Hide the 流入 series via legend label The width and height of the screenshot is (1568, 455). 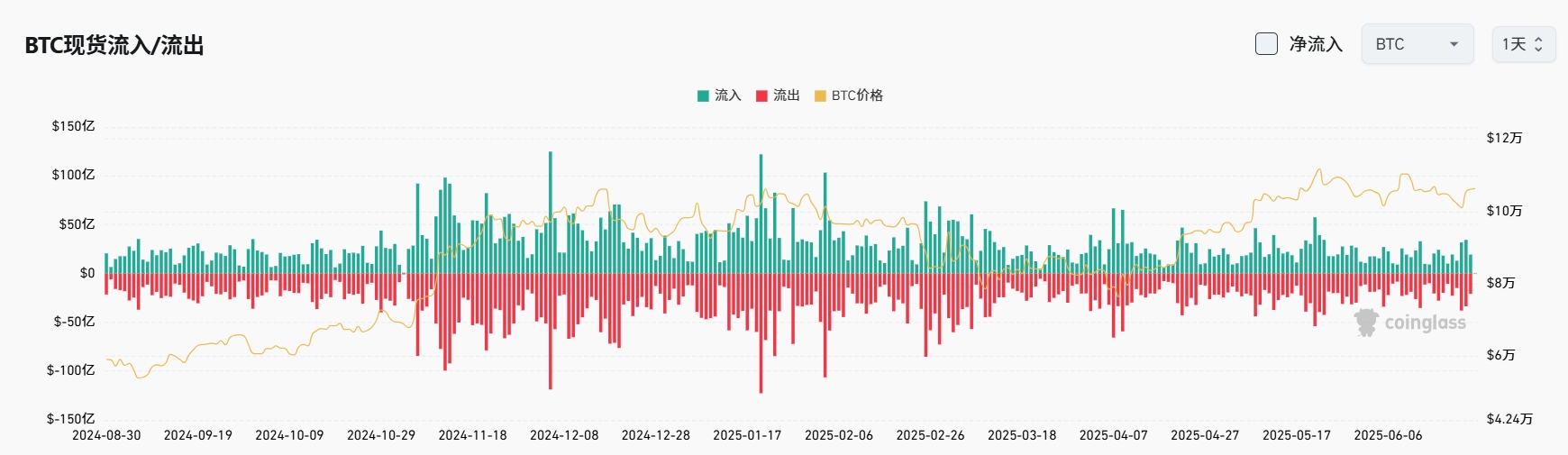(x=728, y=96)
